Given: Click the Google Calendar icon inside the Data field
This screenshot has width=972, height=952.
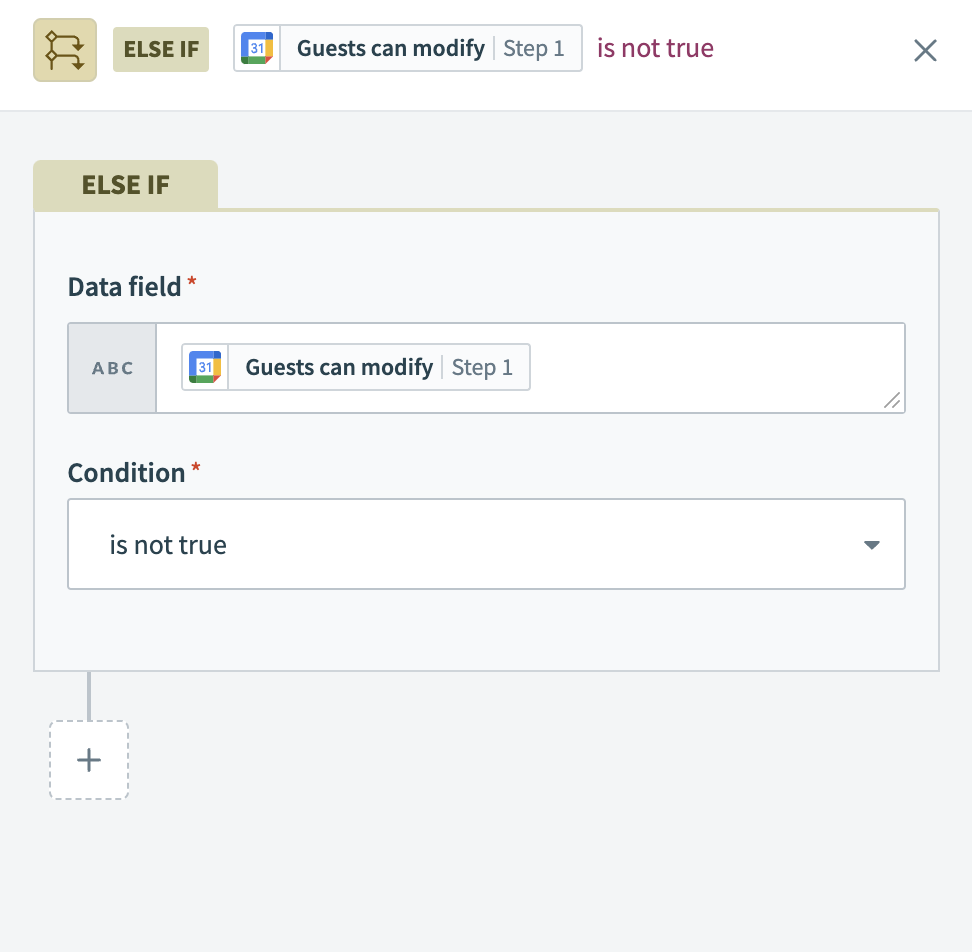Looking at the screenshot, I should (205, 366).
